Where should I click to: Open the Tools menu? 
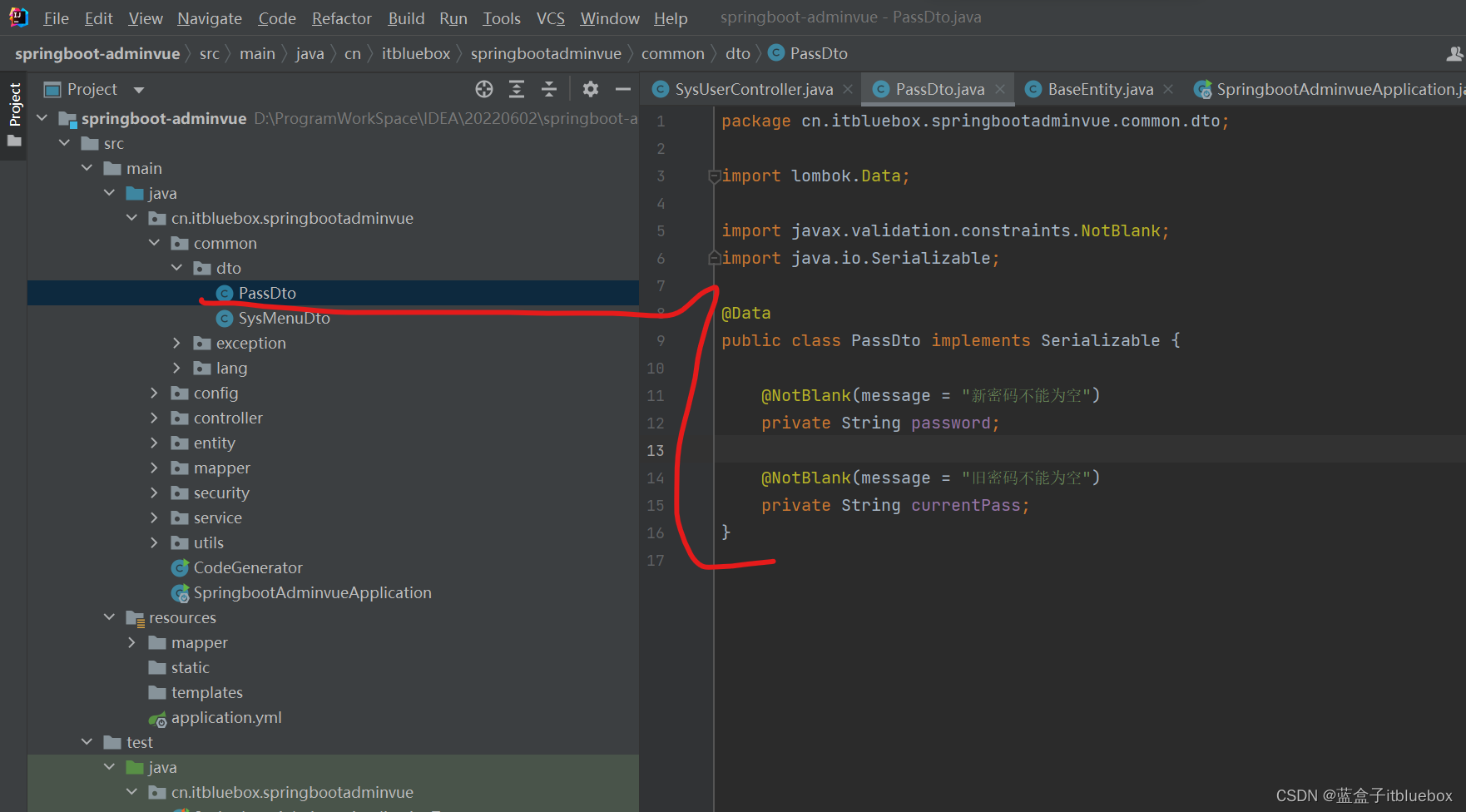tap(502, 18)
